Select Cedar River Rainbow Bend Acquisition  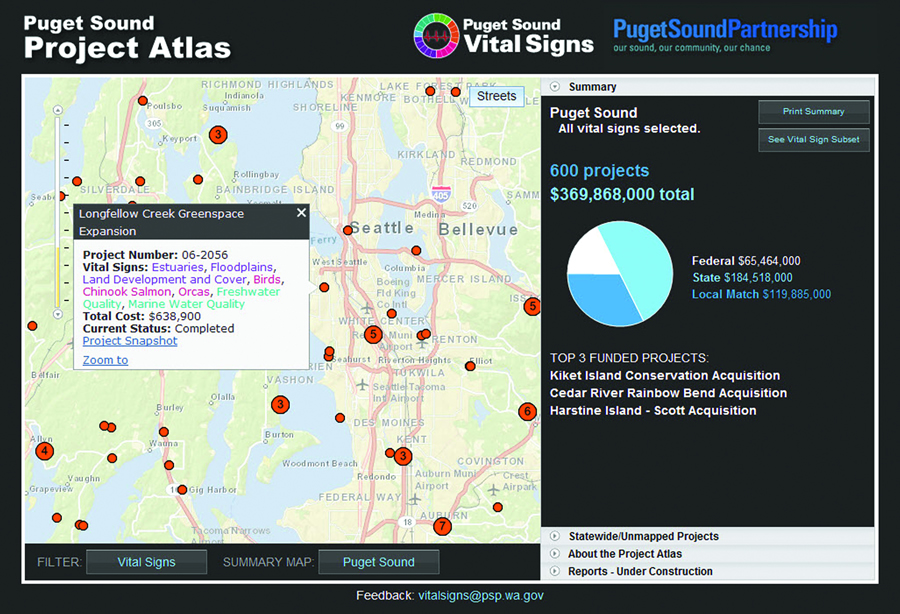click(668, 393)
